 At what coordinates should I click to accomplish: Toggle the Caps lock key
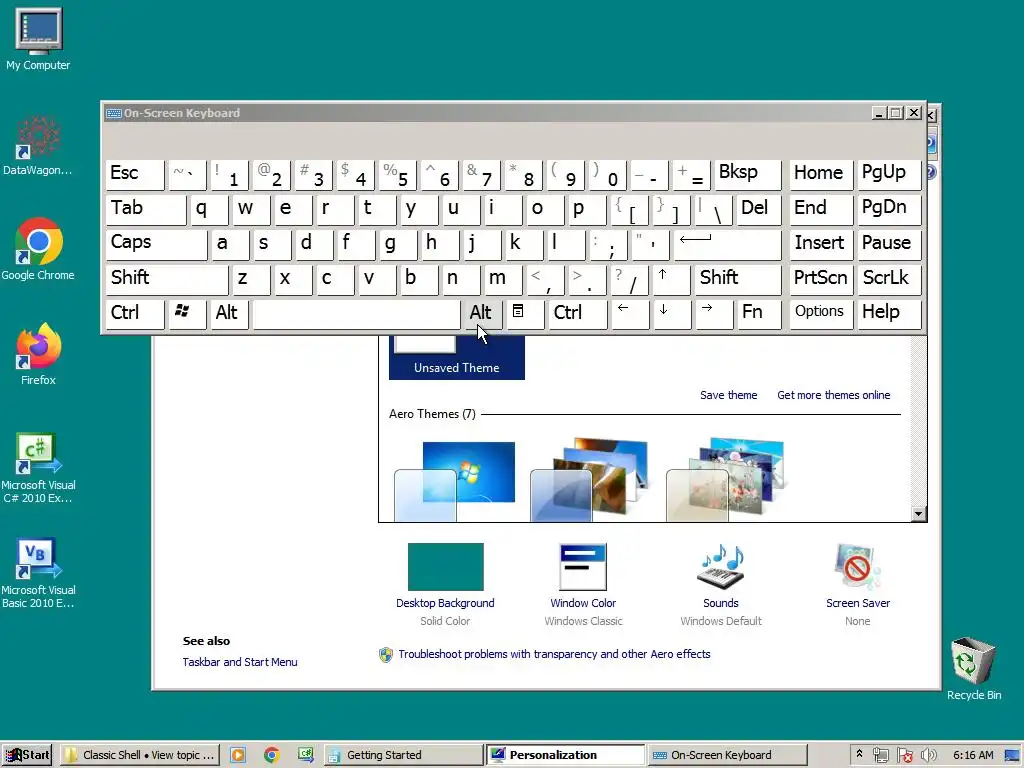pos(156,244)
